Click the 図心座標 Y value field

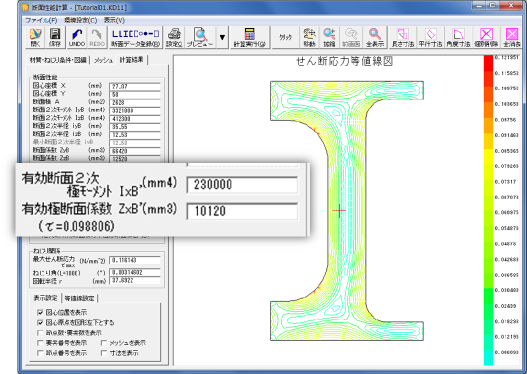click(135, 94)
